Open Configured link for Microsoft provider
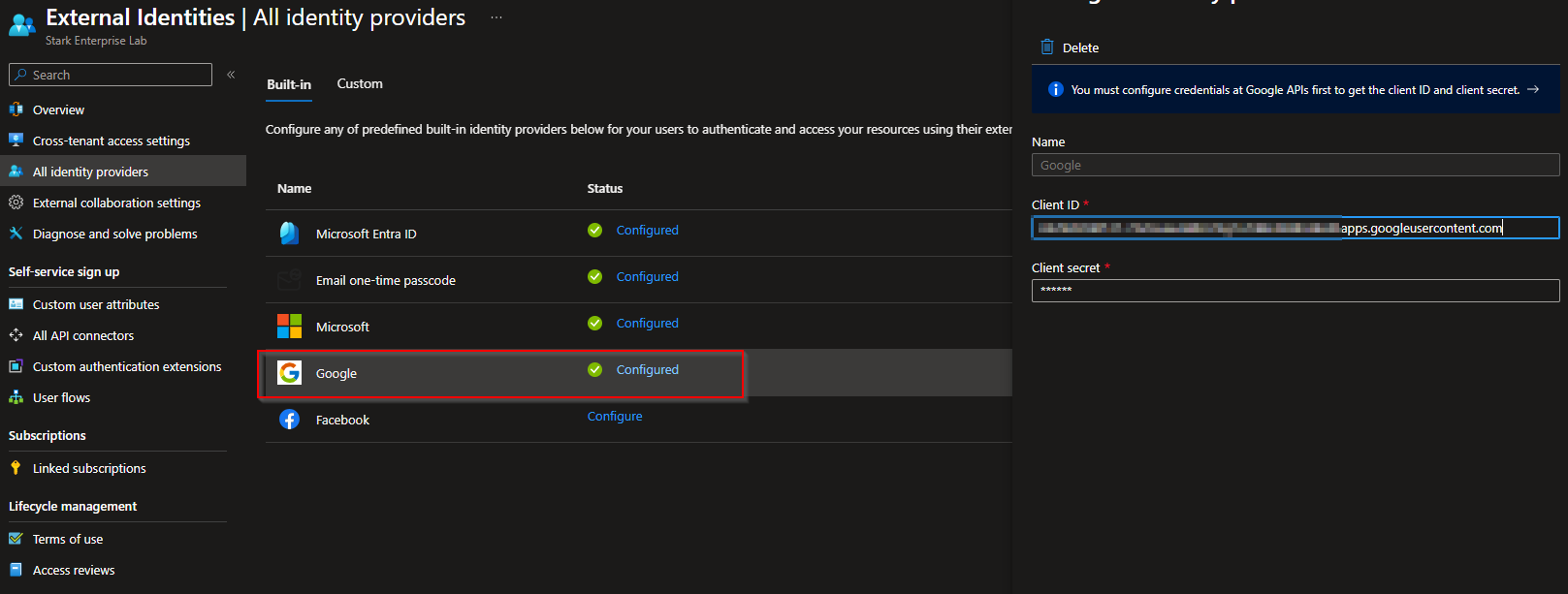The height and width of the screenshot is (594, 1568). 647,324
